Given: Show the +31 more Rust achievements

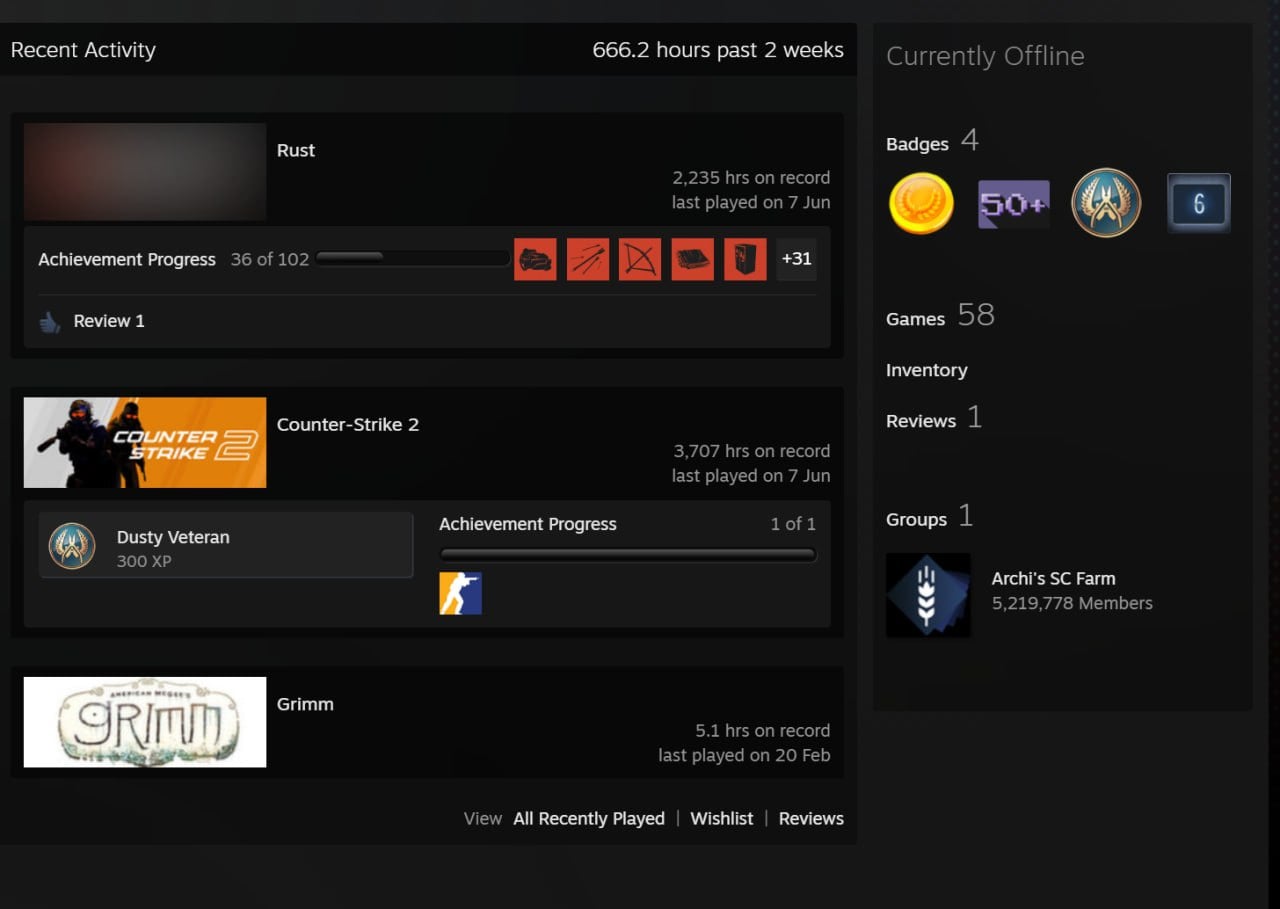Looking at the screenshot, I should point(796,259).
